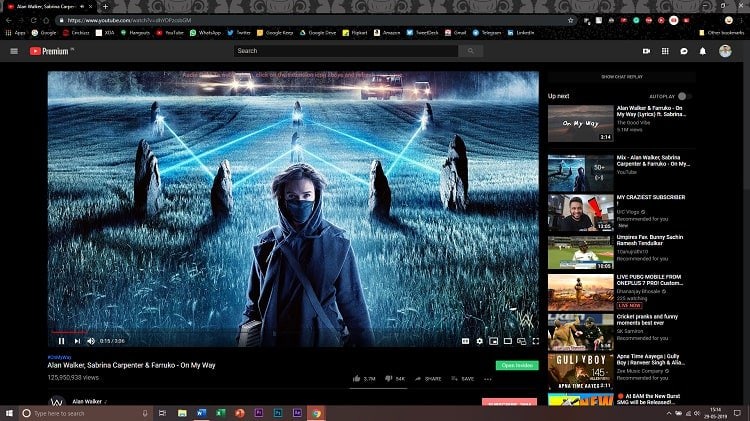750x421 pixels.
Task: Open the Apps bookmarks shortcut
Action: 15,33
